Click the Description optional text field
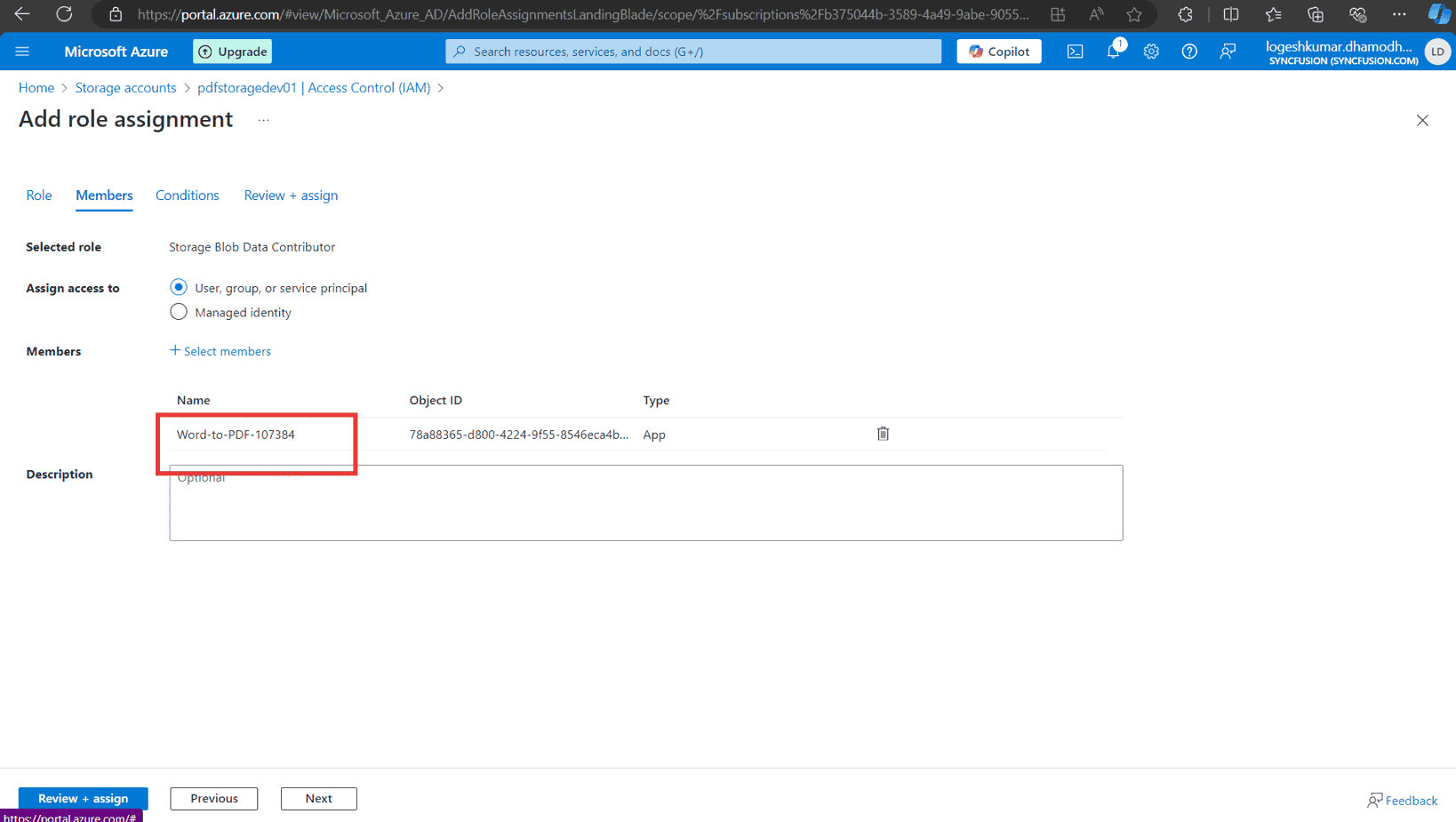Screen dimensions: 1456x822 click(x=645, y=502)
